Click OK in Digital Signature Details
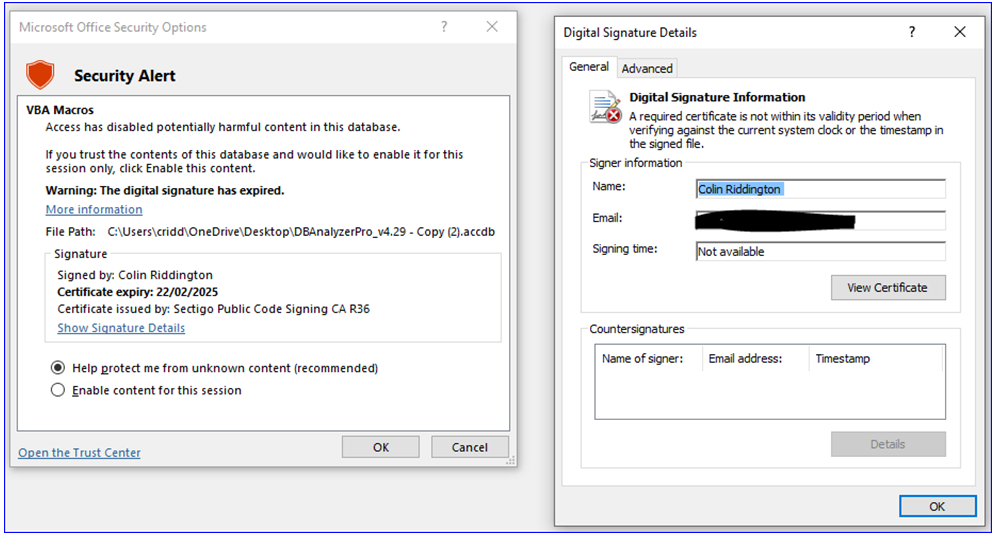This screenshot has height=538, width=996. (937, 506)
